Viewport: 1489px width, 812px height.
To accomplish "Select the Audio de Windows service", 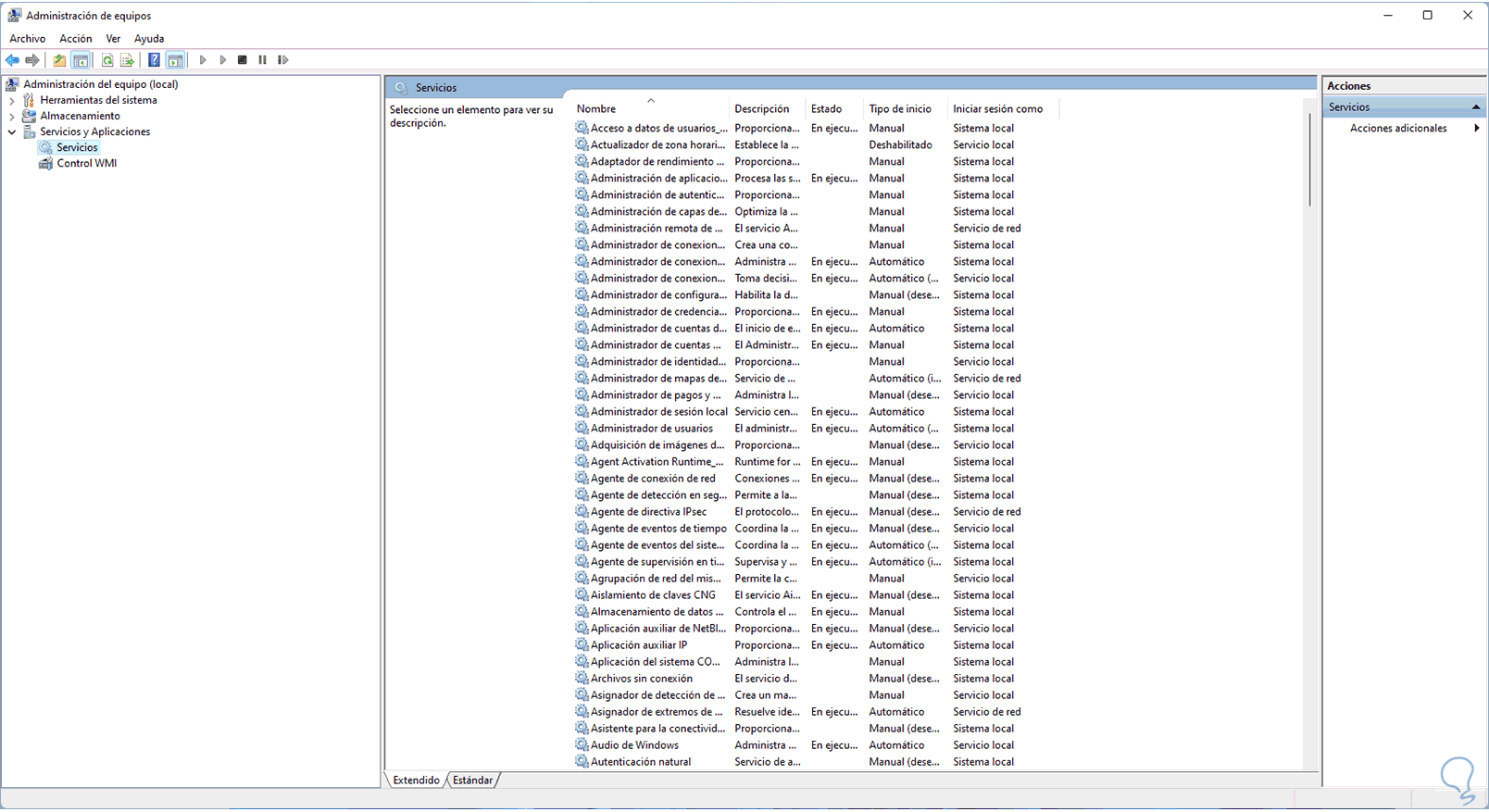I will [x=634, y=745].
